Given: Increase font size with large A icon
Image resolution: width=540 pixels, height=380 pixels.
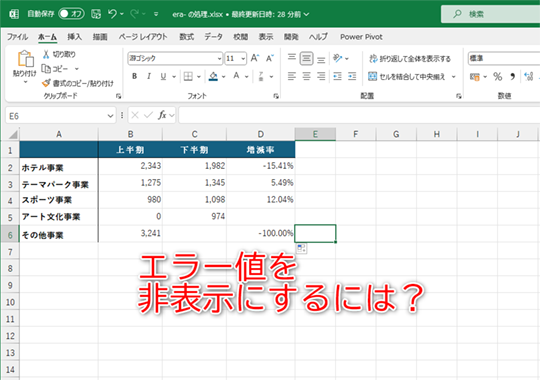Looking at the screenshot, I should click(x=255, y=58).
